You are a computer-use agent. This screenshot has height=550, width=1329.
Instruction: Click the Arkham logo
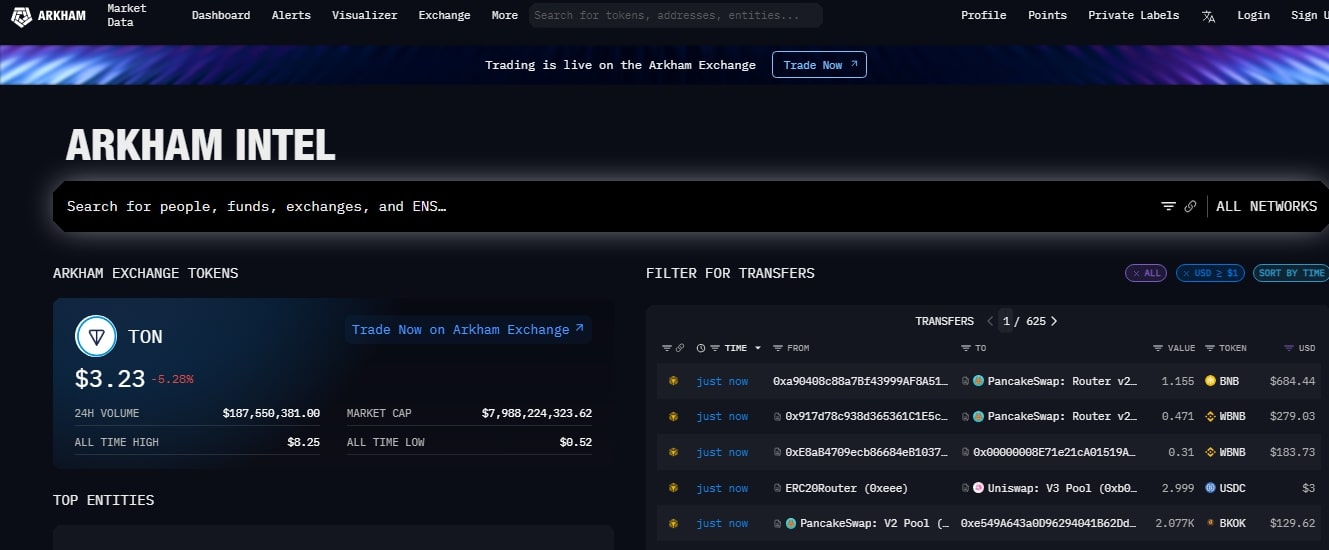click(47, 15)
